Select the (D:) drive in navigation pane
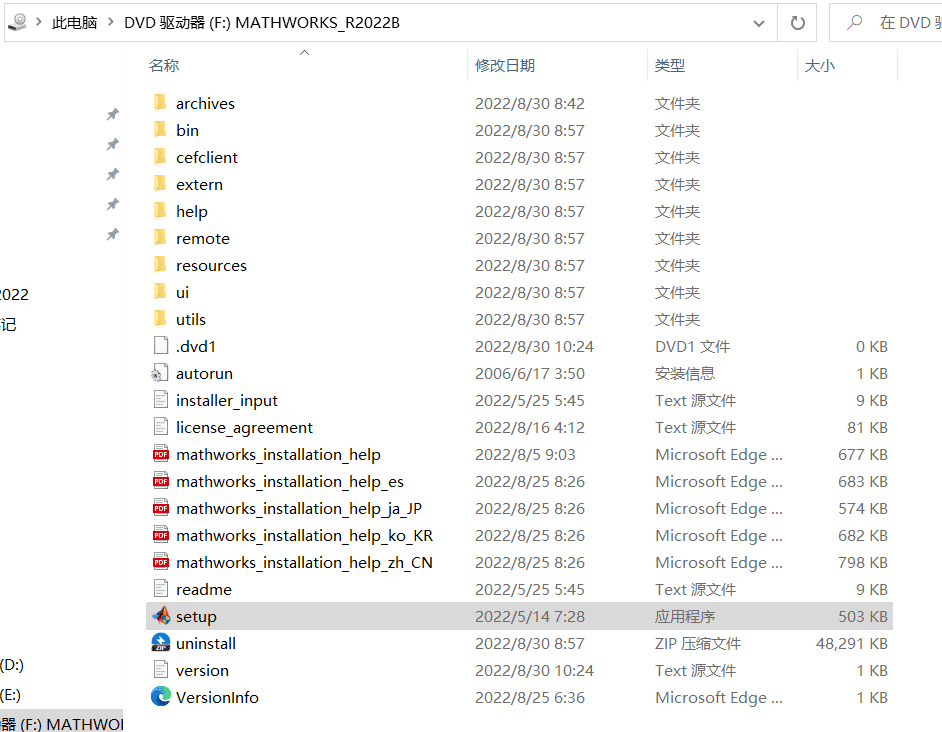 tap(11, 665)
